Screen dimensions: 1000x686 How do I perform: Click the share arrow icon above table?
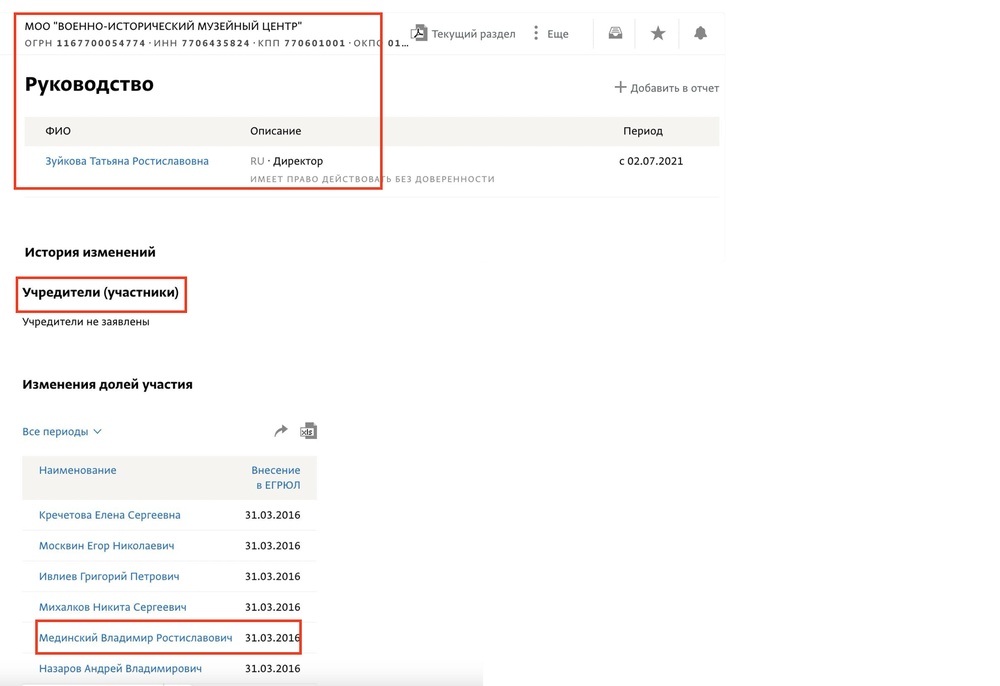(281, 431)
